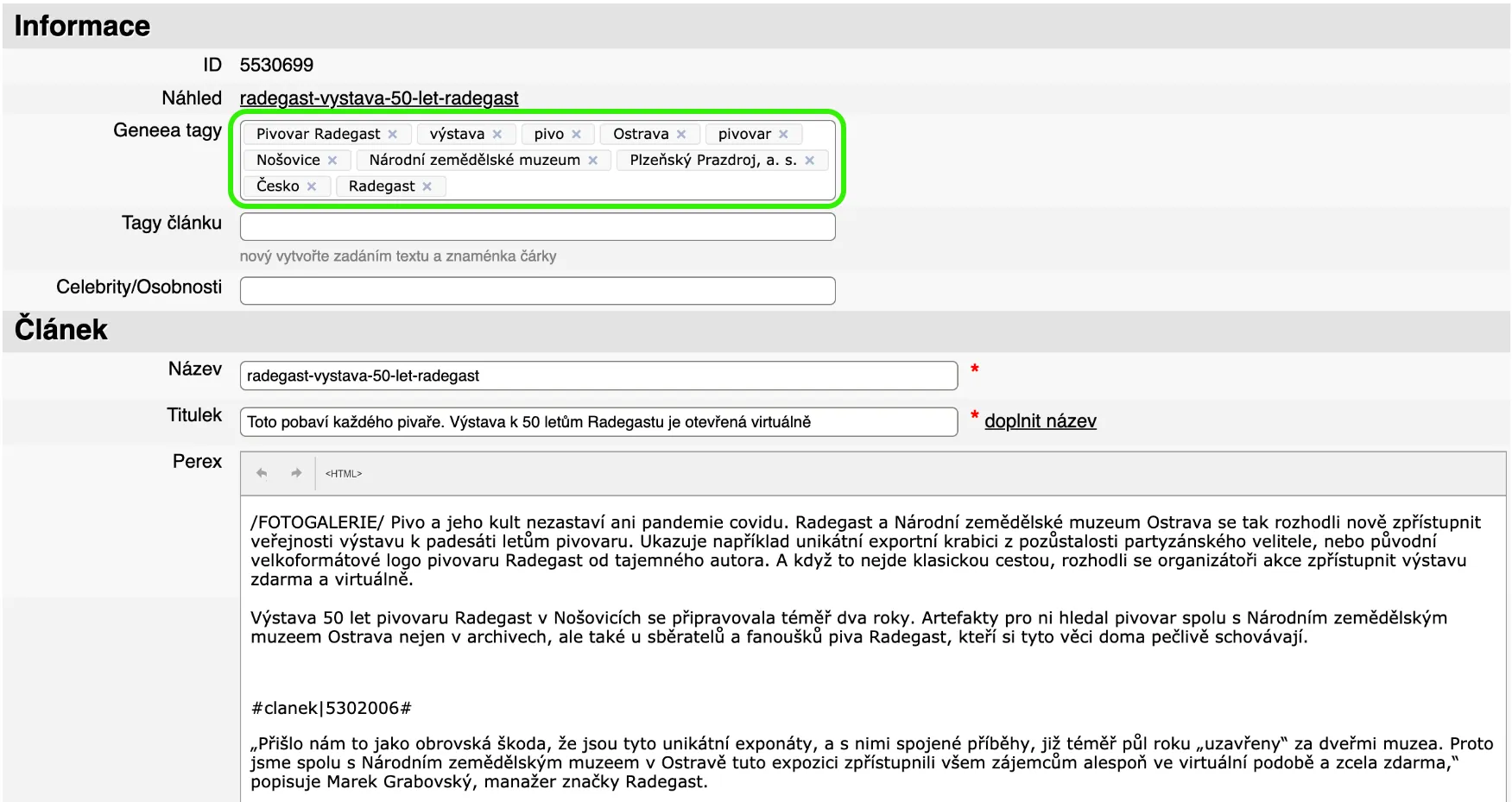Delete the pivovar tag
This screenshot has width=1512, height=802.
pyautogui.click(x=783, y=135)
